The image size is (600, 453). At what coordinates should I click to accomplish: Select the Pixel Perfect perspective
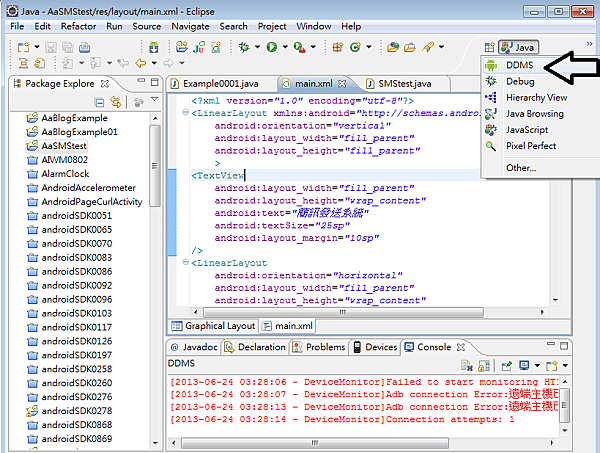point(529,146)
